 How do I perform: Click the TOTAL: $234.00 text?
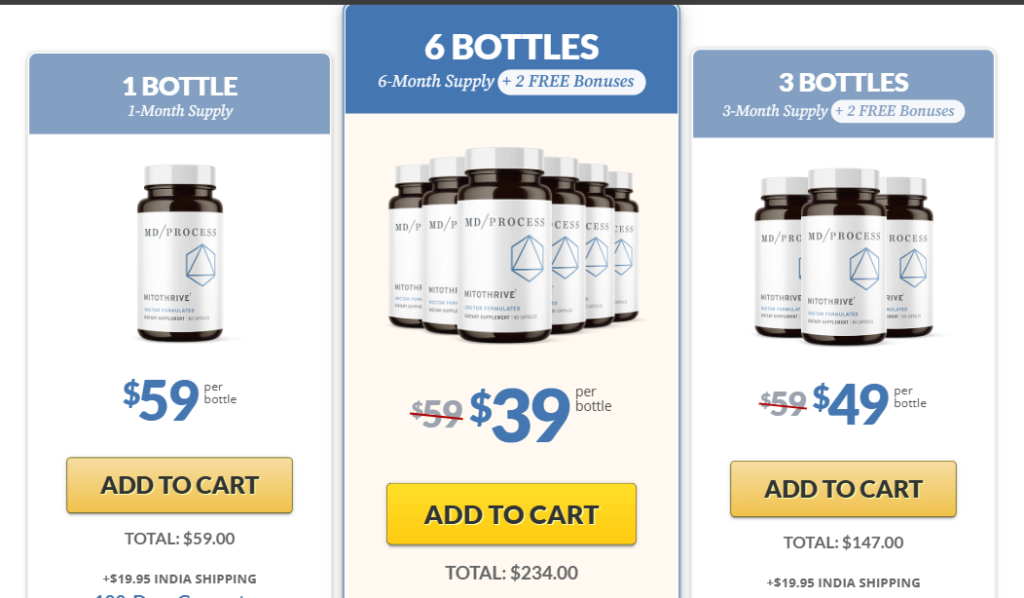[x=511, y=573]
